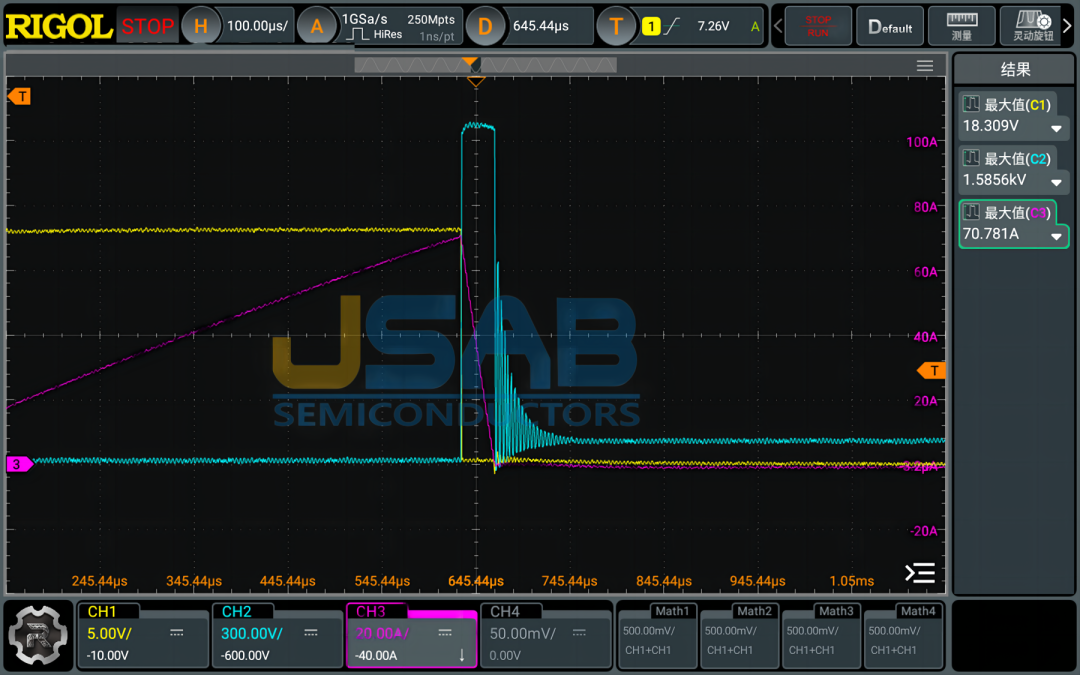Screen dimensions: 1080x675
Task: Click trigger source channel 1 badge
Action: [650, 27]
